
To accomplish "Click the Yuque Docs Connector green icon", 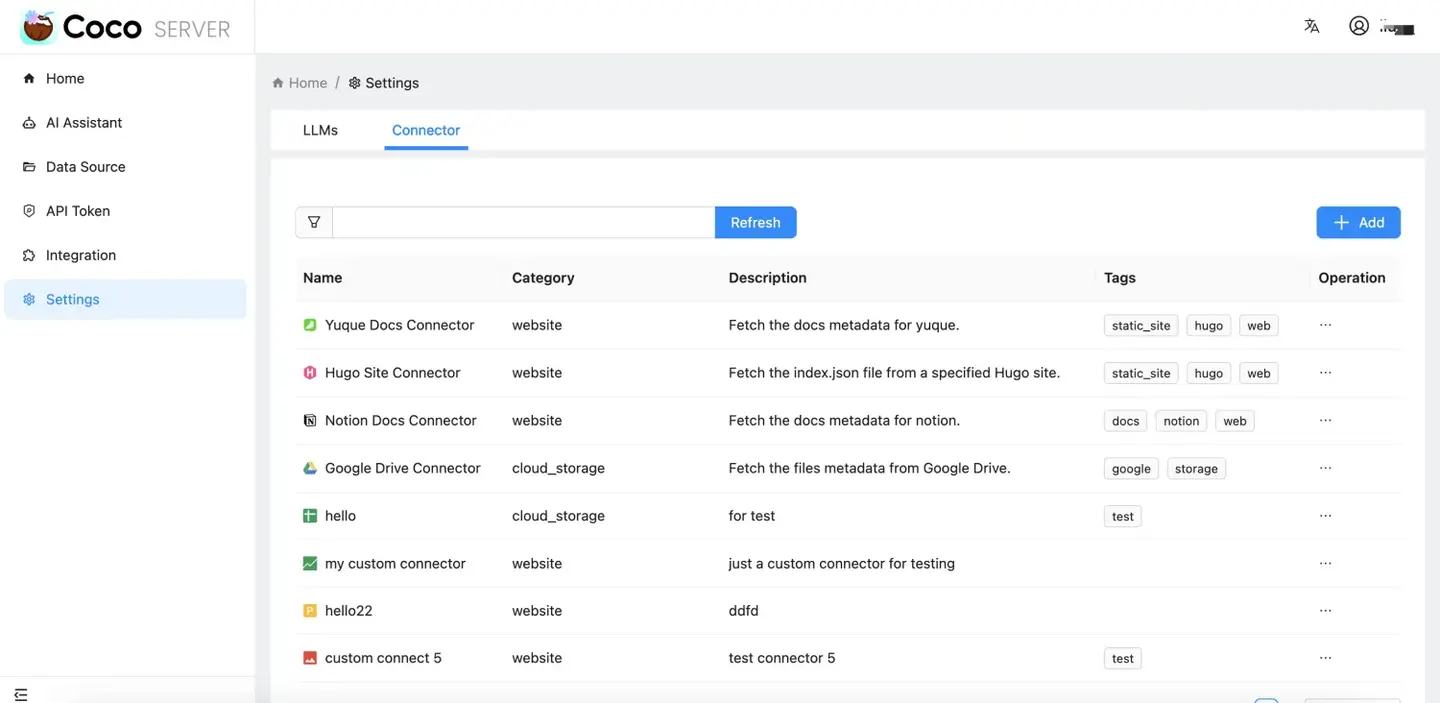I will pos(310,325).
